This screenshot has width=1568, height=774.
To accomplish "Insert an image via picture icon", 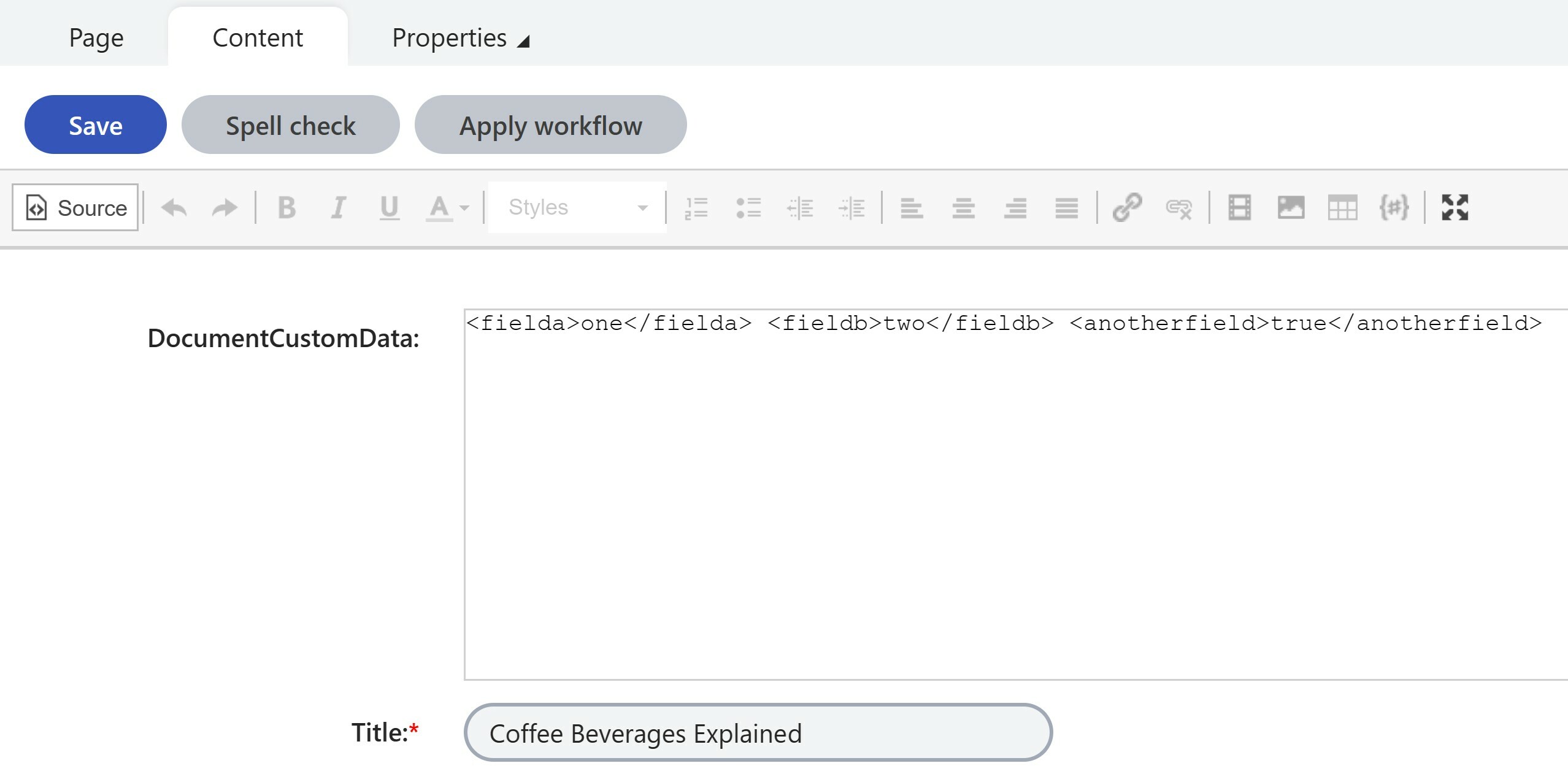I will [1291, 207].
